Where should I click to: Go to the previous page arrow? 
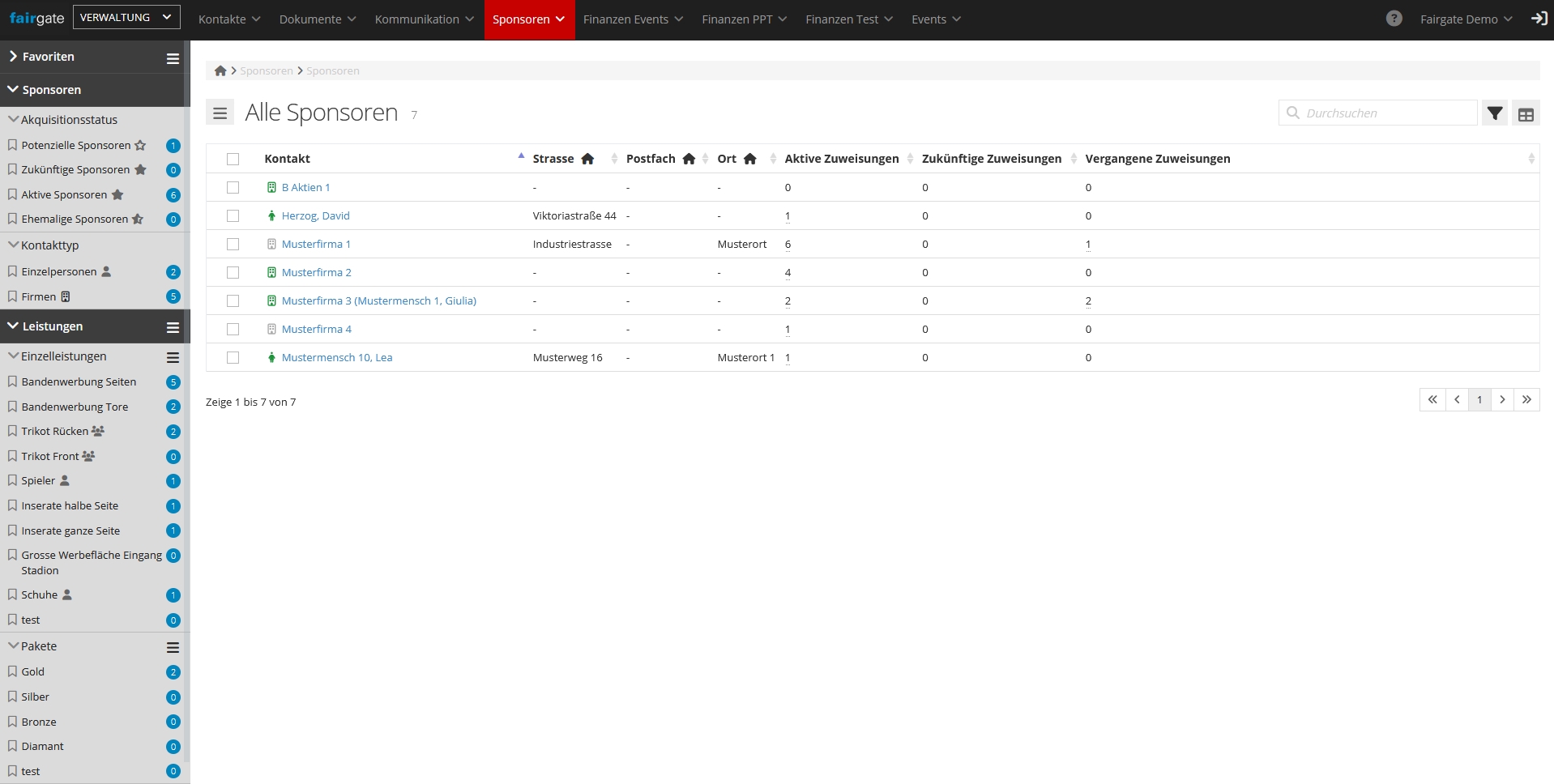tap(1457, 399)
